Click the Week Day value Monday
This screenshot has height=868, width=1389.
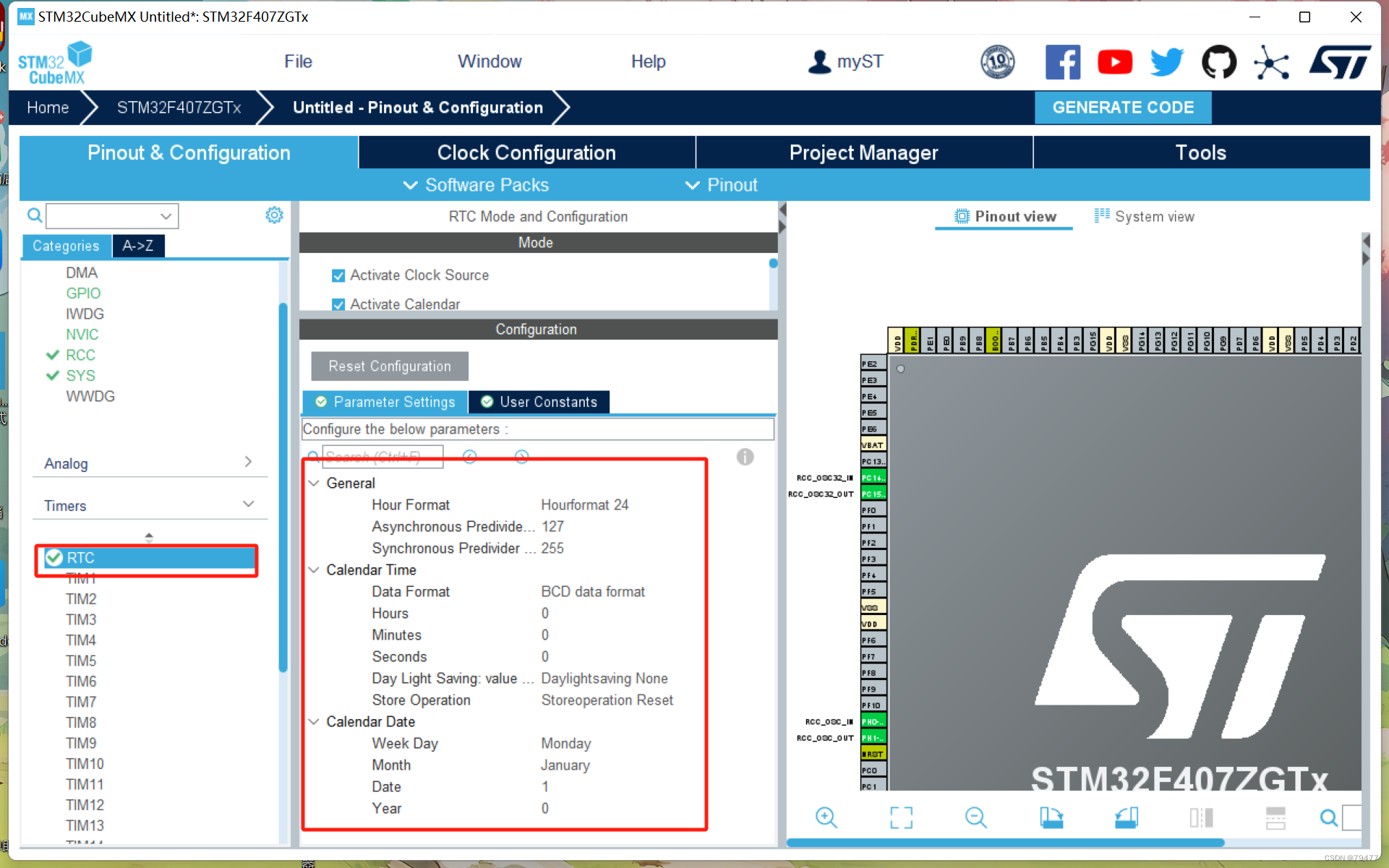pyautogui.click(x=566, y=743)
